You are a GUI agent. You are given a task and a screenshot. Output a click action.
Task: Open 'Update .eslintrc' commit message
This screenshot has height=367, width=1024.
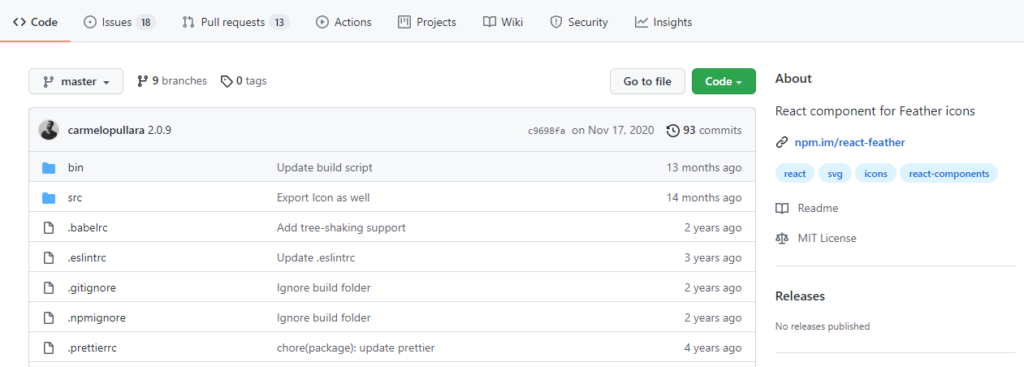point(316,258)
